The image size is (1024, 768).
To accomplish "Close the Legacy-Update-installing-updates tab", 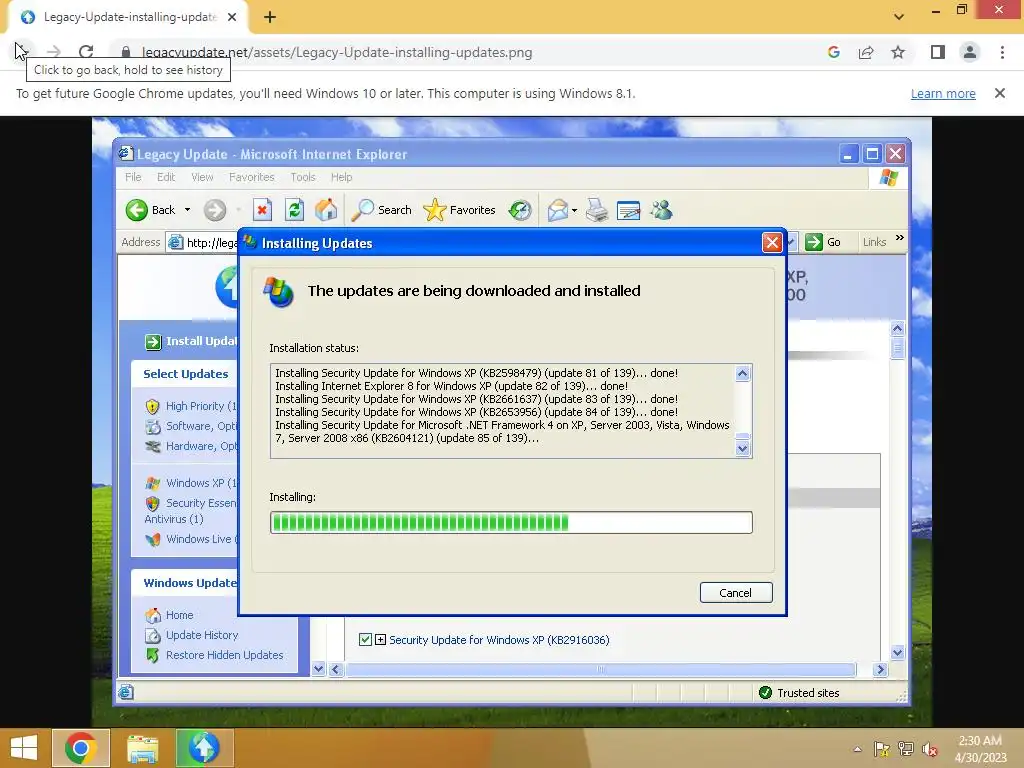I will [232, 17].
